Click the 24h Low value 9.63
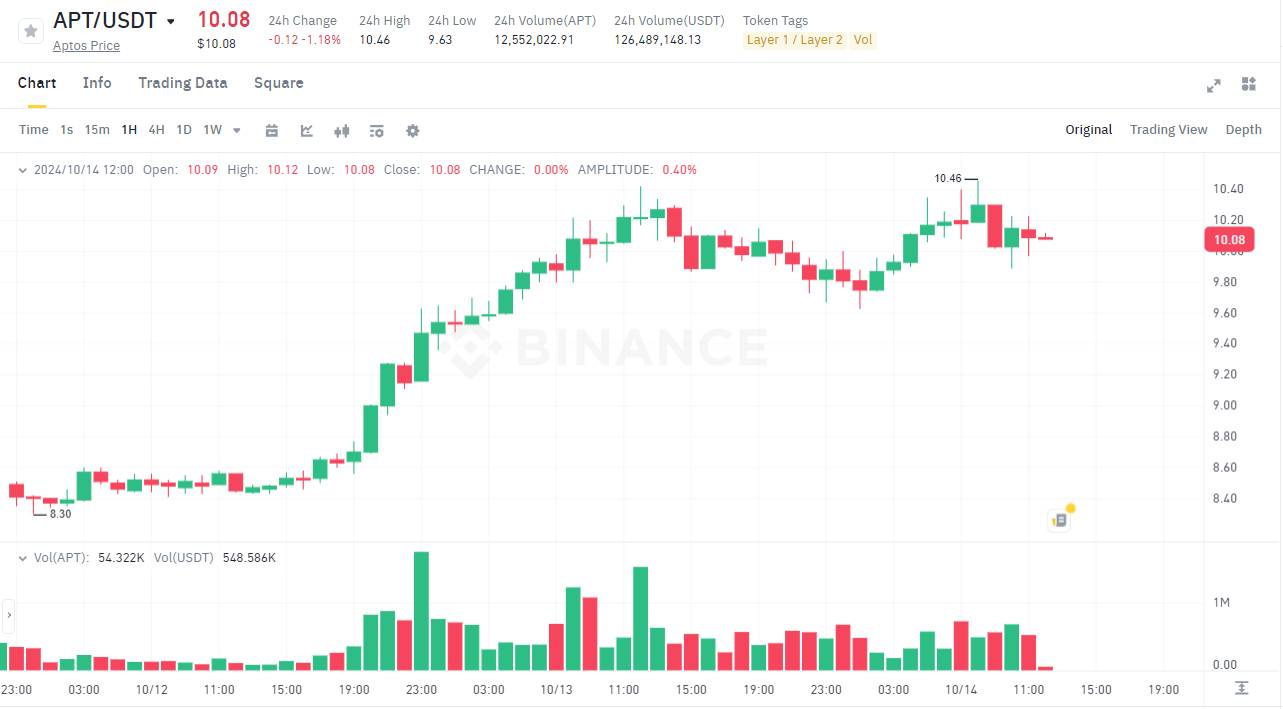Screen dimensions: 1283x709 (x=440, y=40)
